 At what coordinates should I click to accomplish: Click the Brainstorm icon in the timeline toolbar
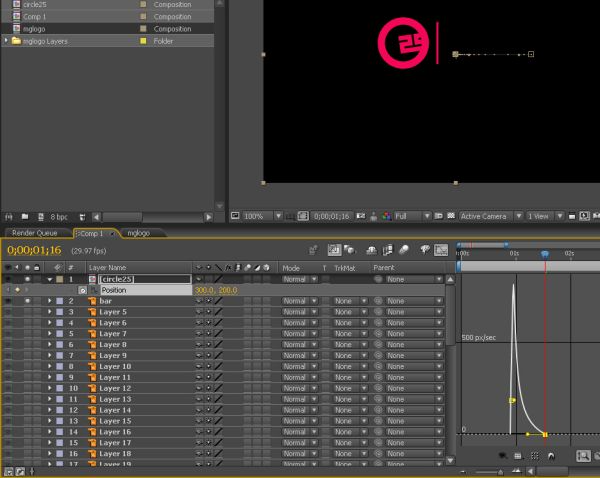(x=424, y=250)
